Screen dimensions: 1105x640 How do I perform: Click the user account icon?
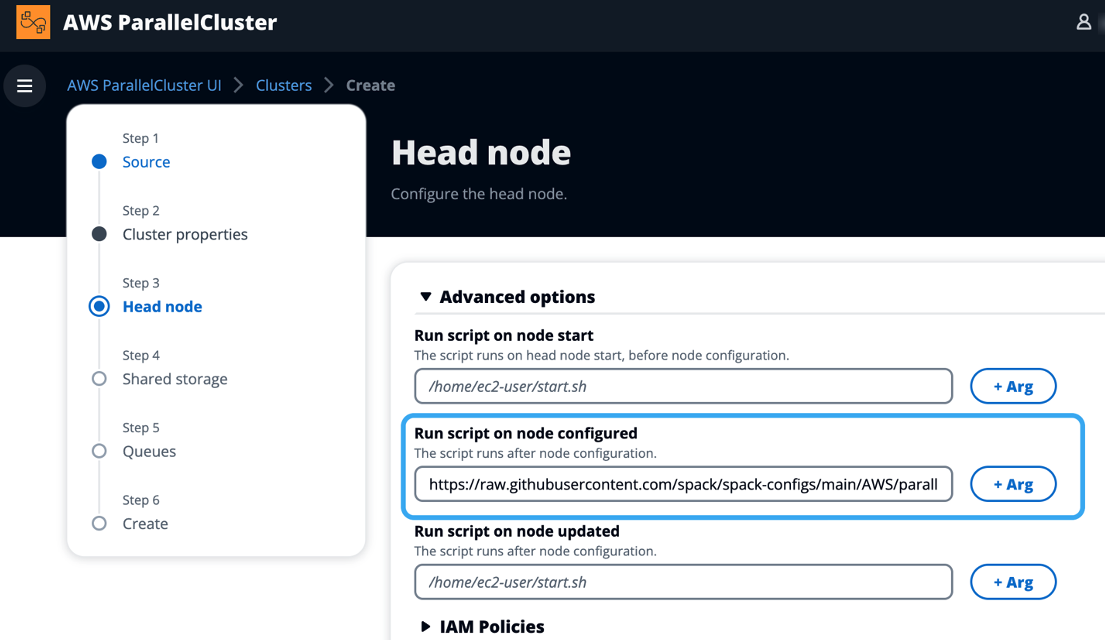point(1084,21)
